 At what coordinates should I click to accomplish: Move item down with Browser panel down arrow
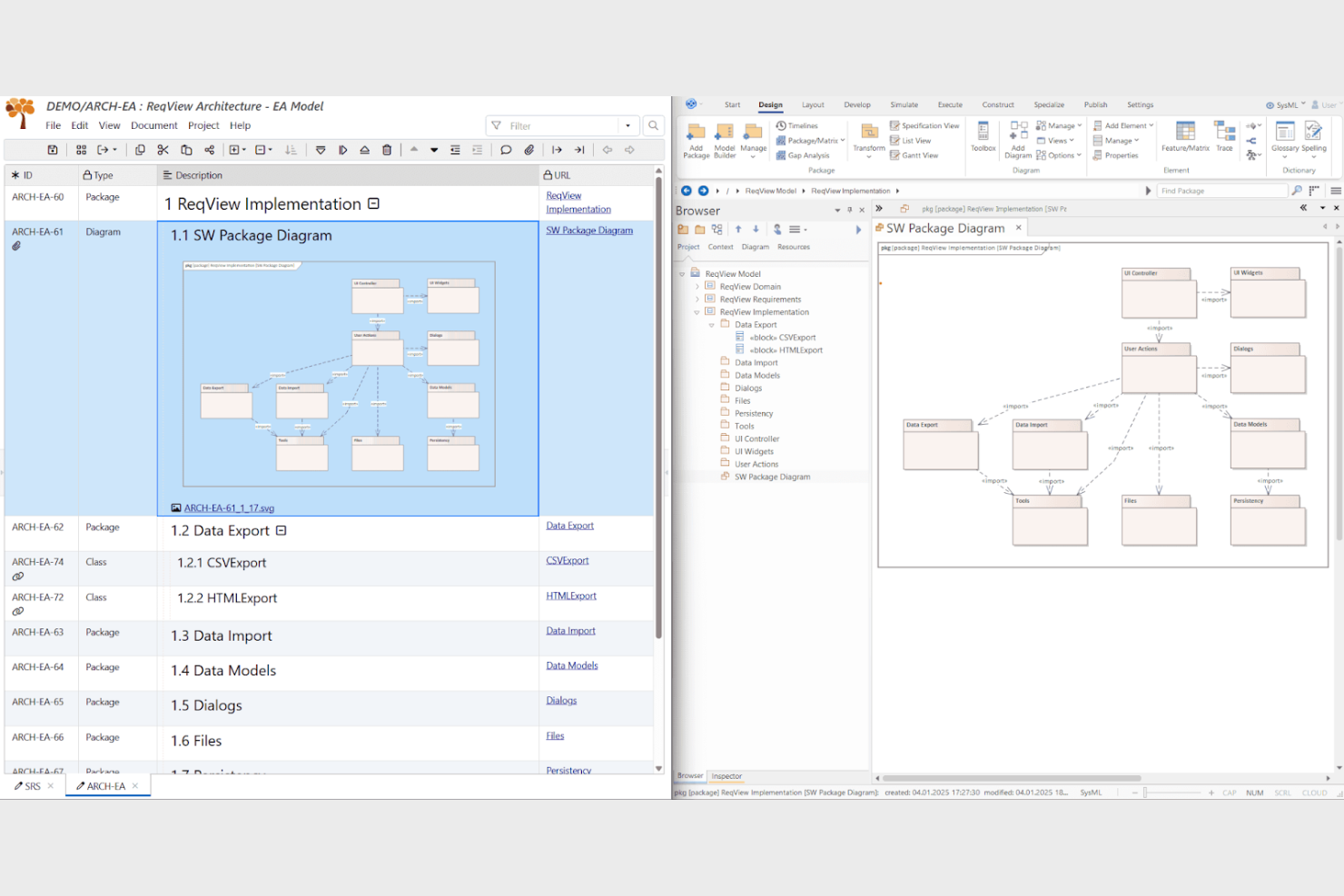tap(756, 230)
